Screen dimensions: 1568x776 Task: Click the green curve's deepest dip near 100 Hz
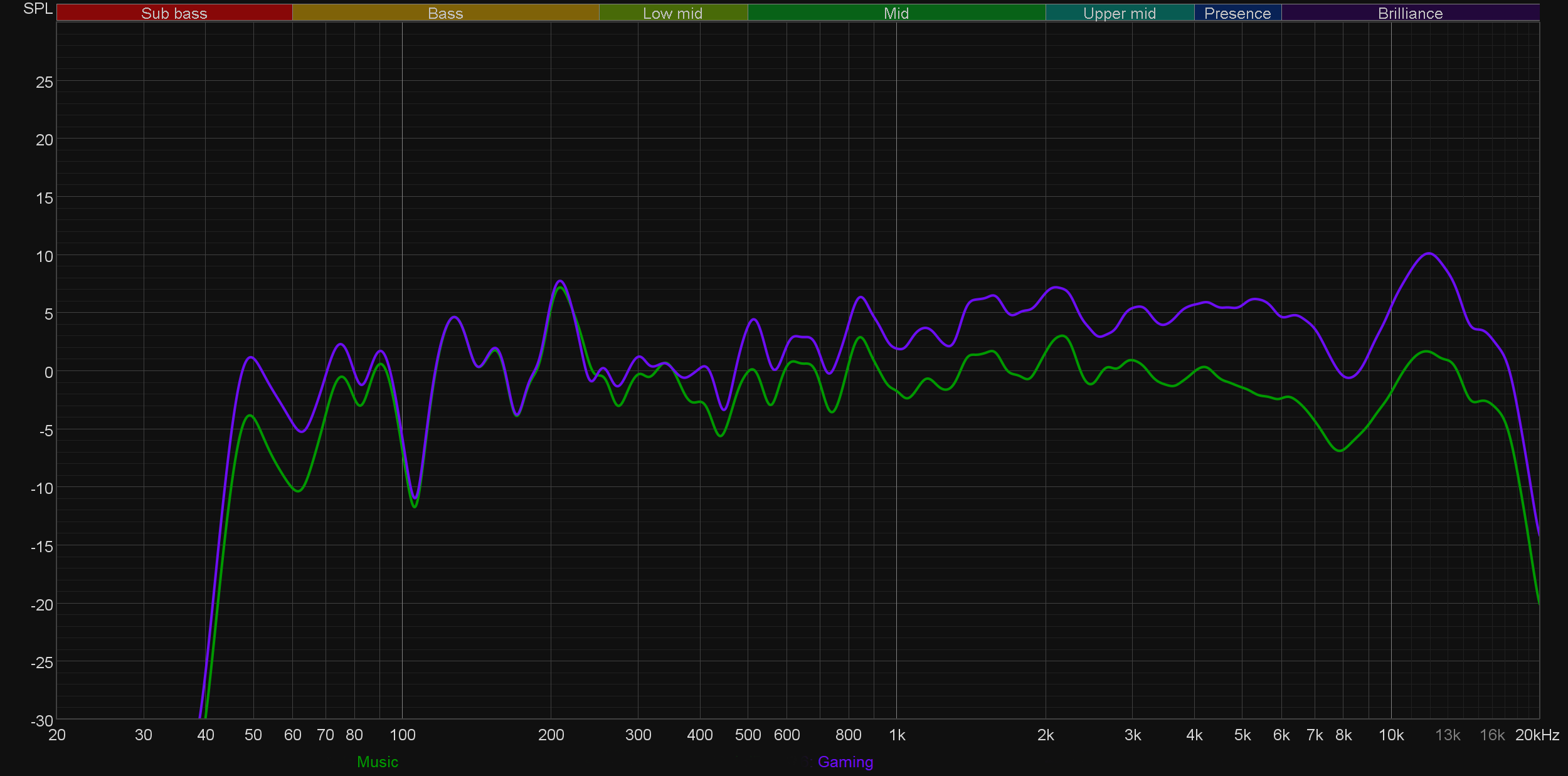coord(415,506)
